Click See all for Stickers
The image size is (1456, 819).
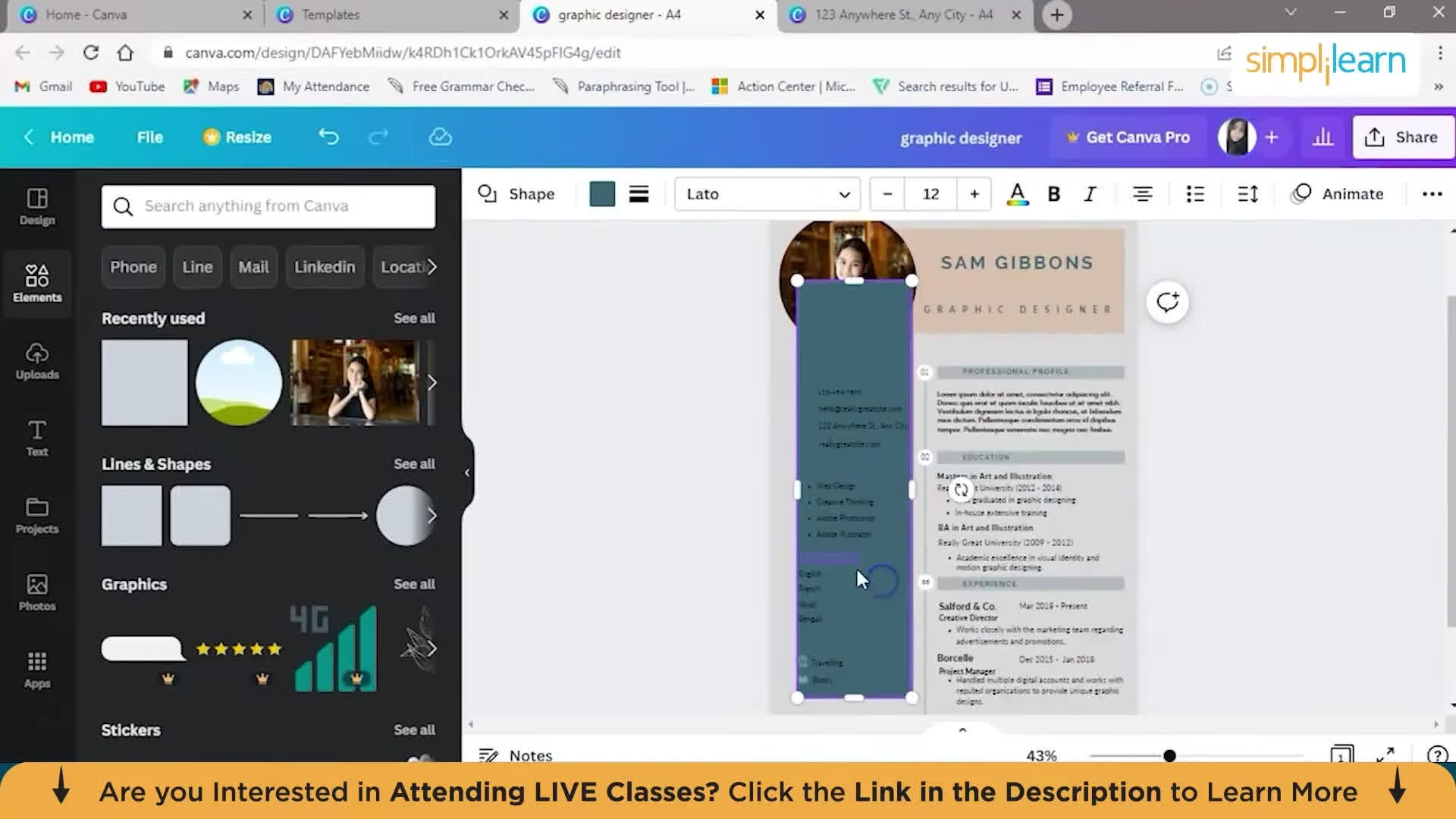click(414, 730)
